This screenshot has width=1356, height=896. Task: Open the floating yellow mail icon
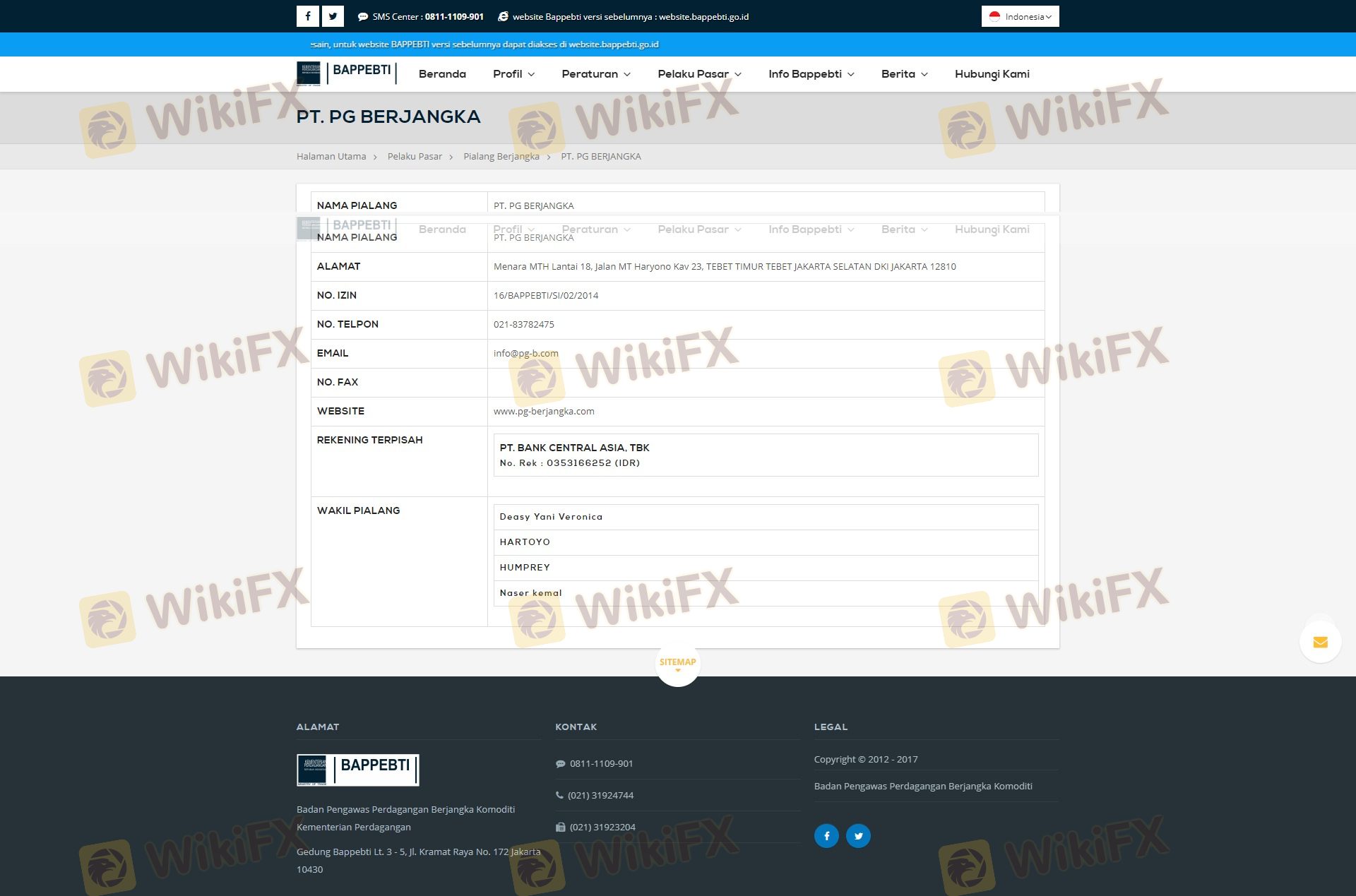click(1320, 642)
